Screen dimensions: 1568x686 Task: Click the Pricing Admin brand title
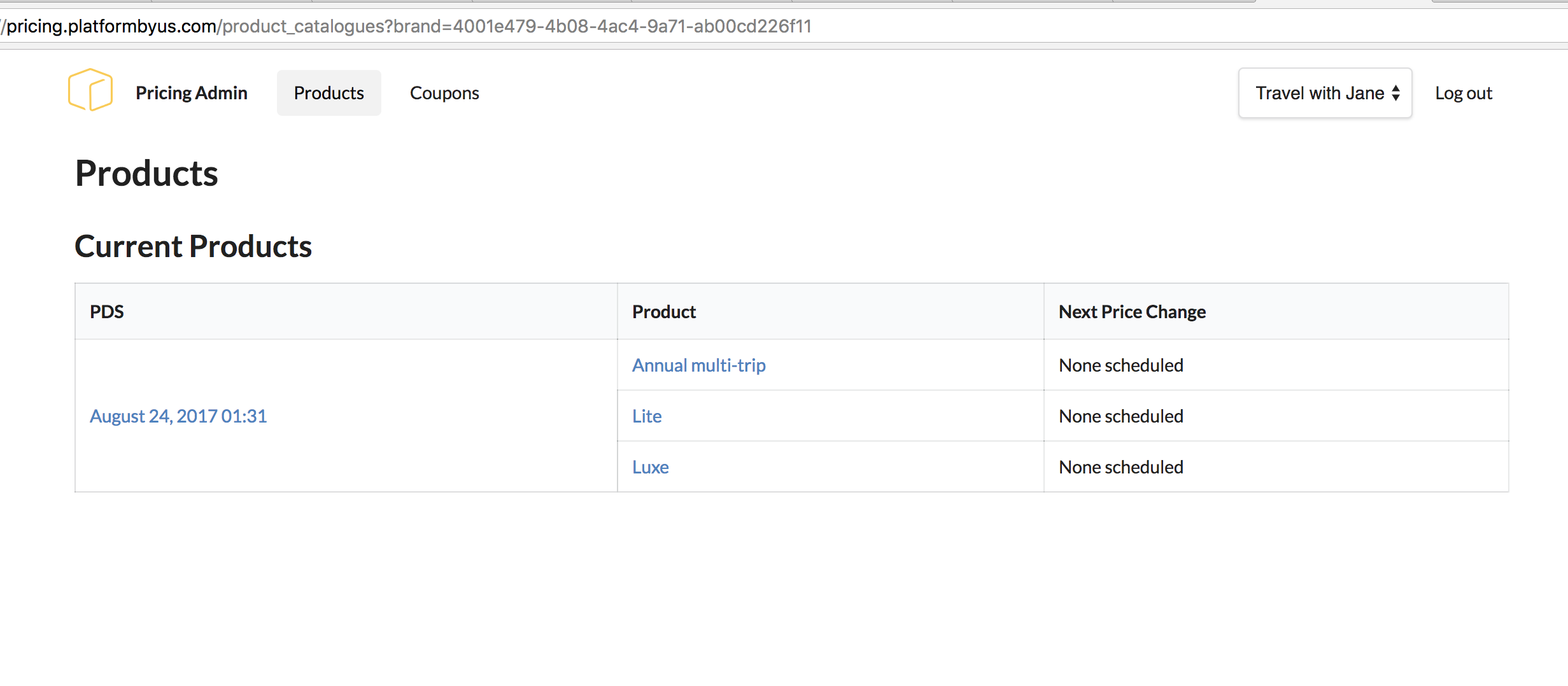click(191, 94)
